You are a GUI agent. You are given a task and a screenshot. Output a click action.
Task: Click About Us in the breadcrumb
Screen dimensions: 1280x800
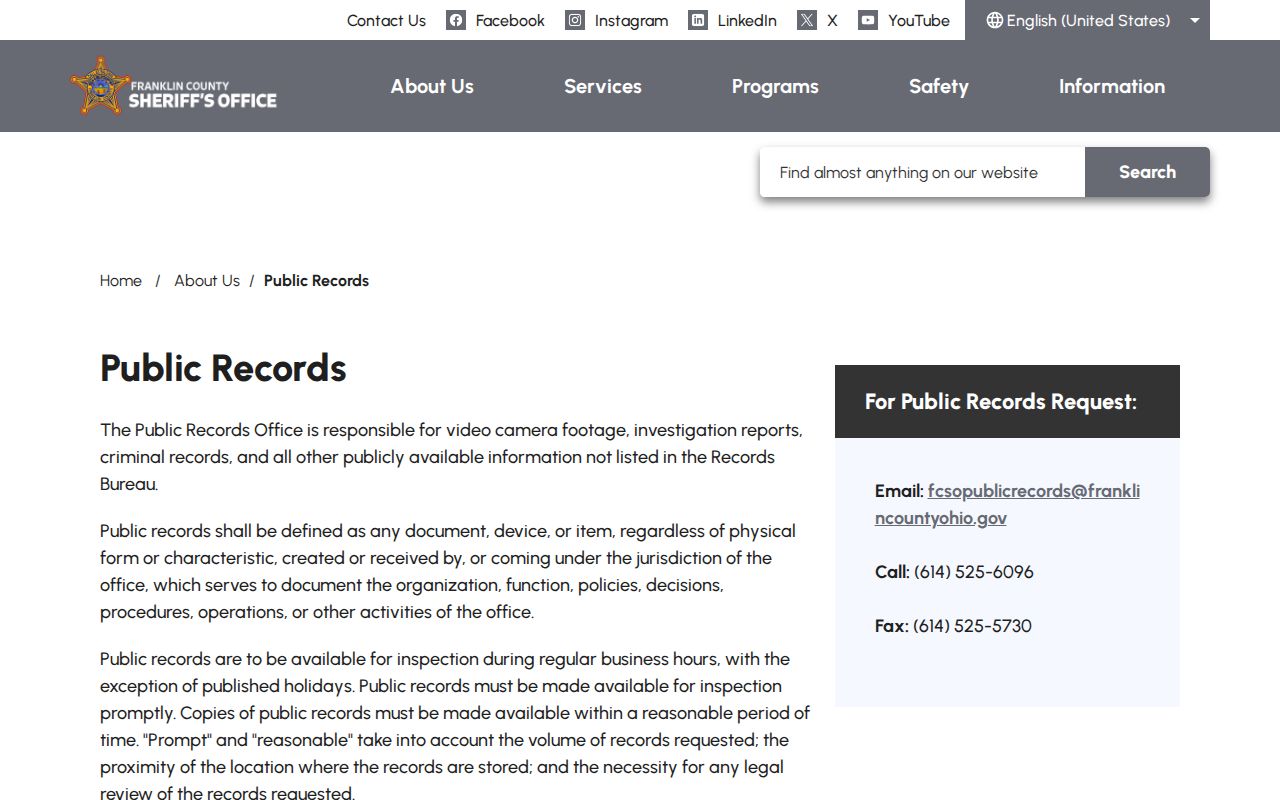pyautogui.click(x=207, y=281)
